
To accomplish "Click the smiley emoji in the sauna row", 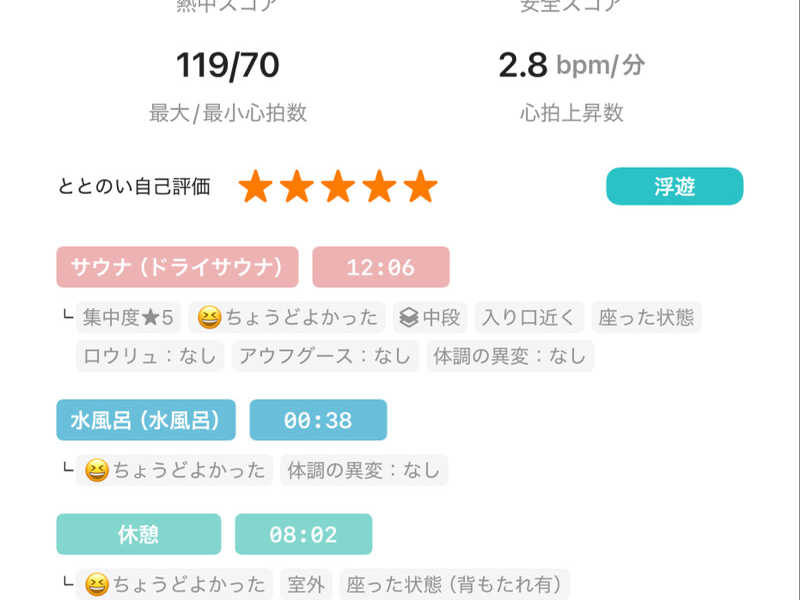I will tap(210, 318).
